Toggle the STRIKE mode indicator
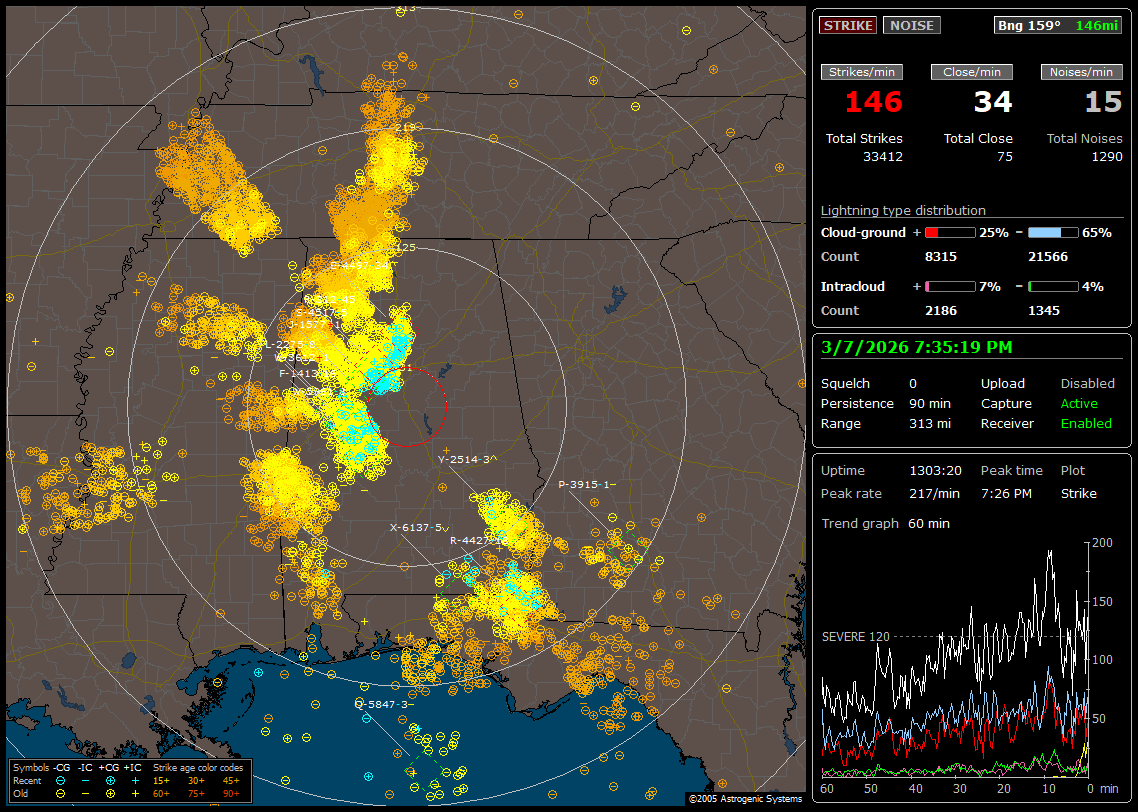This screenshot has height=812, width=1138. (x=848, y=25)
